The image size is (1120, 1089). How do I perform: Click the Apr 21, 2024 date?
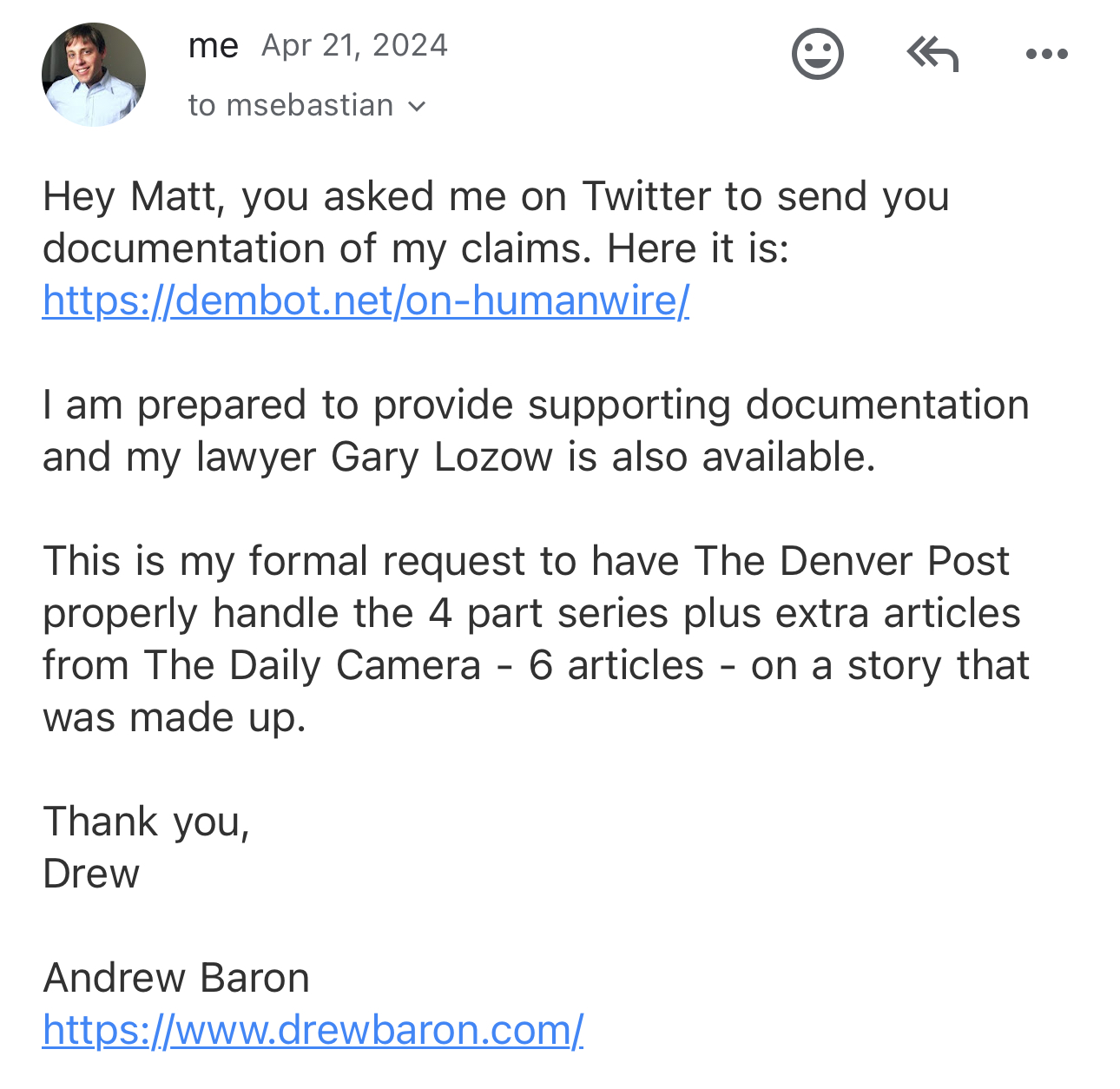pos(354,45)
